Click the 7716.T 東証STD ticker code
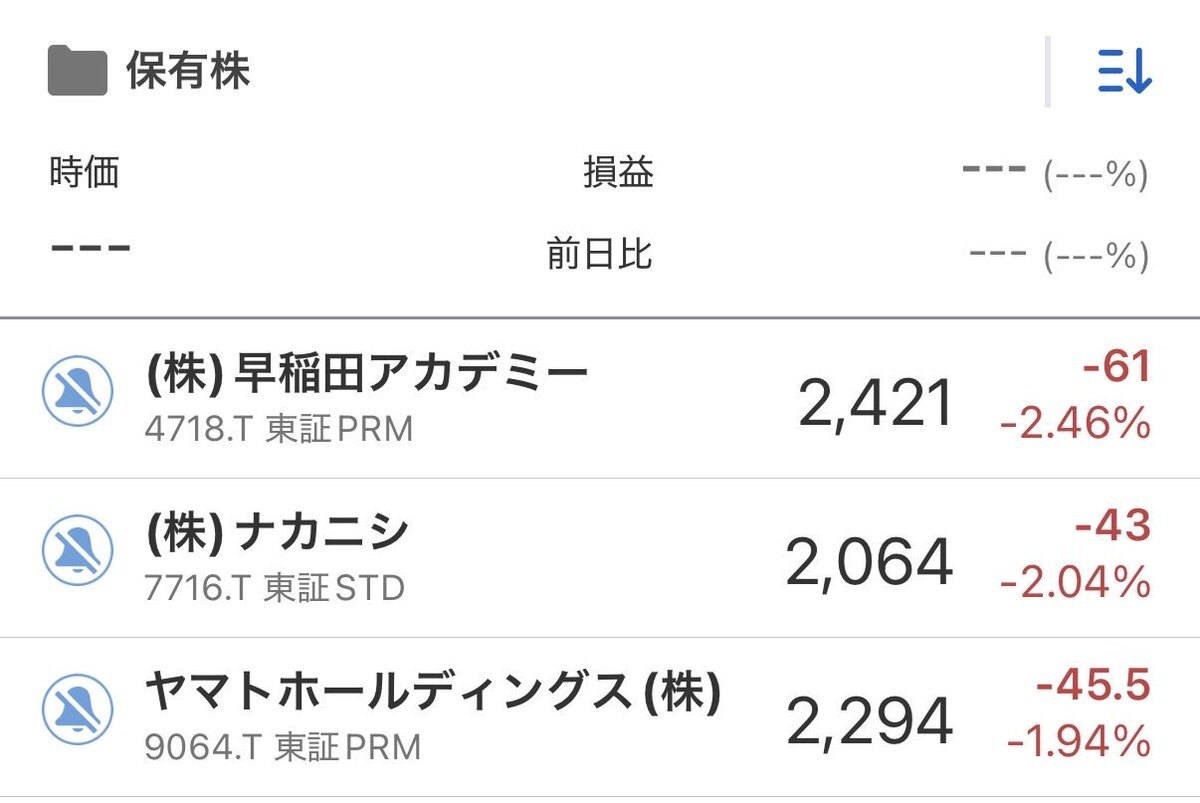 pos(275,588)
